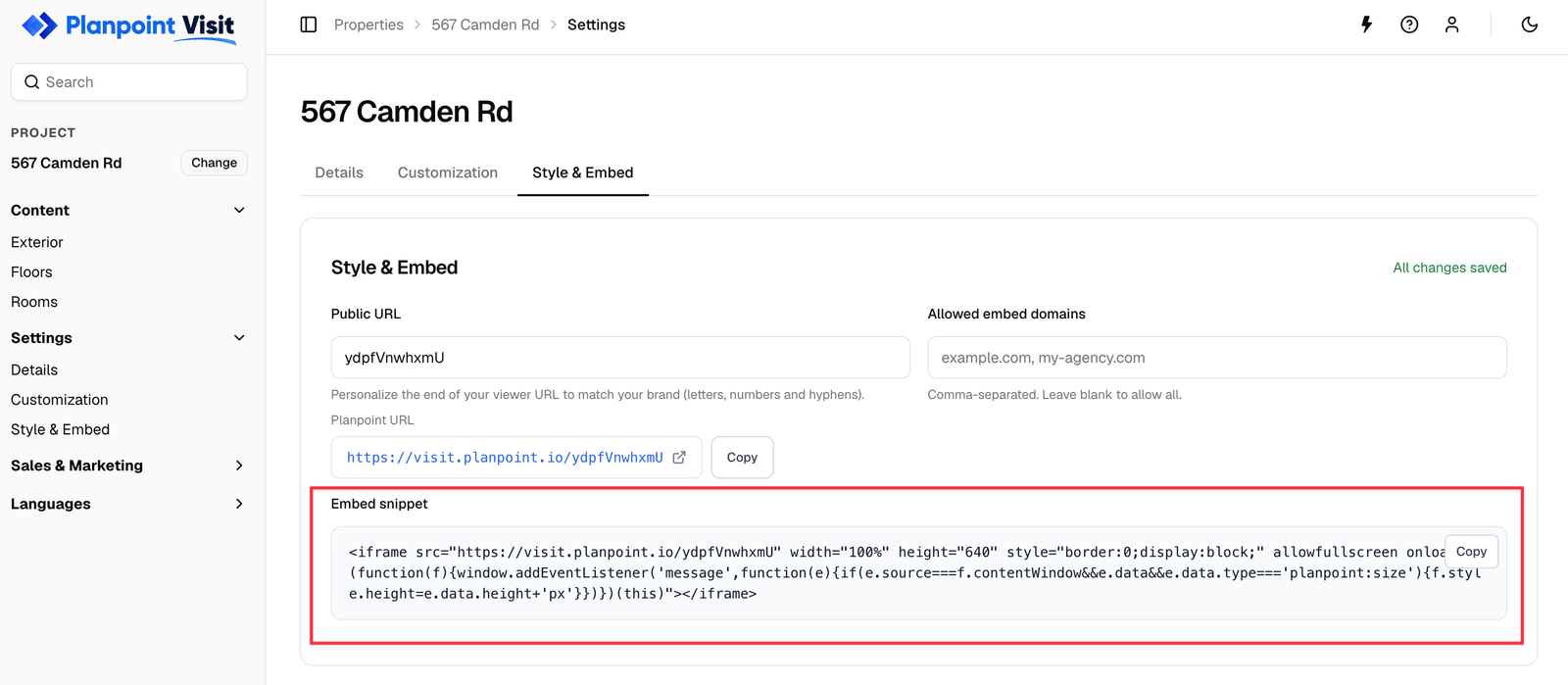Click the Content section heading
The image size is (1568, 685).
pyautogui.click(x=40, y=211)
